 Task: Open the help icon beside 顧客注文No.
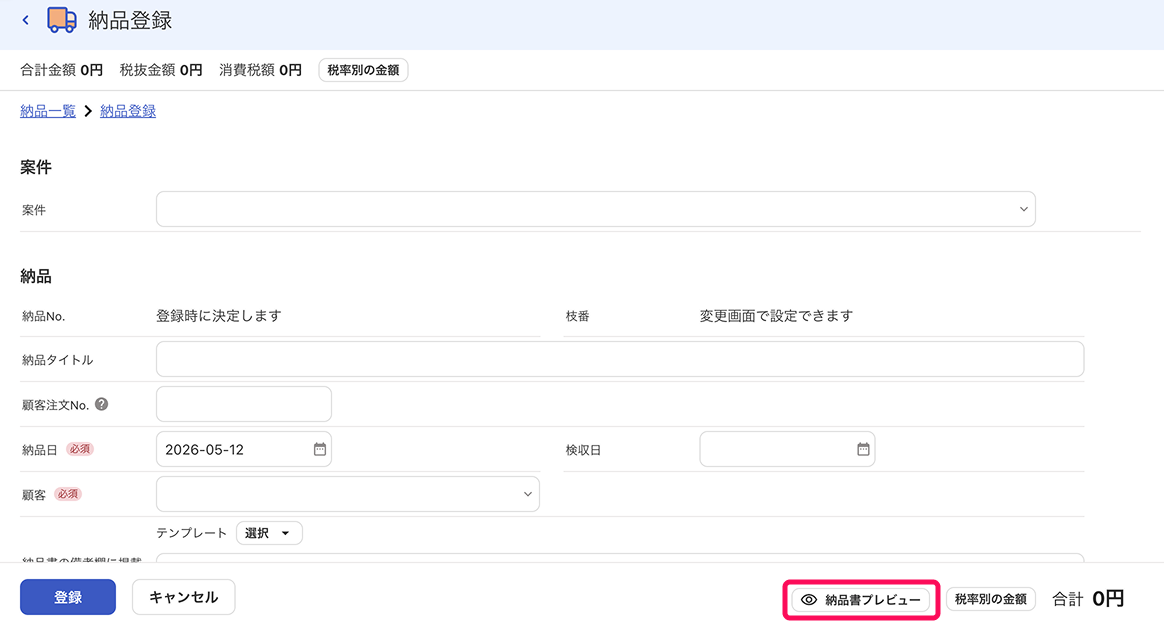[102, 404]
